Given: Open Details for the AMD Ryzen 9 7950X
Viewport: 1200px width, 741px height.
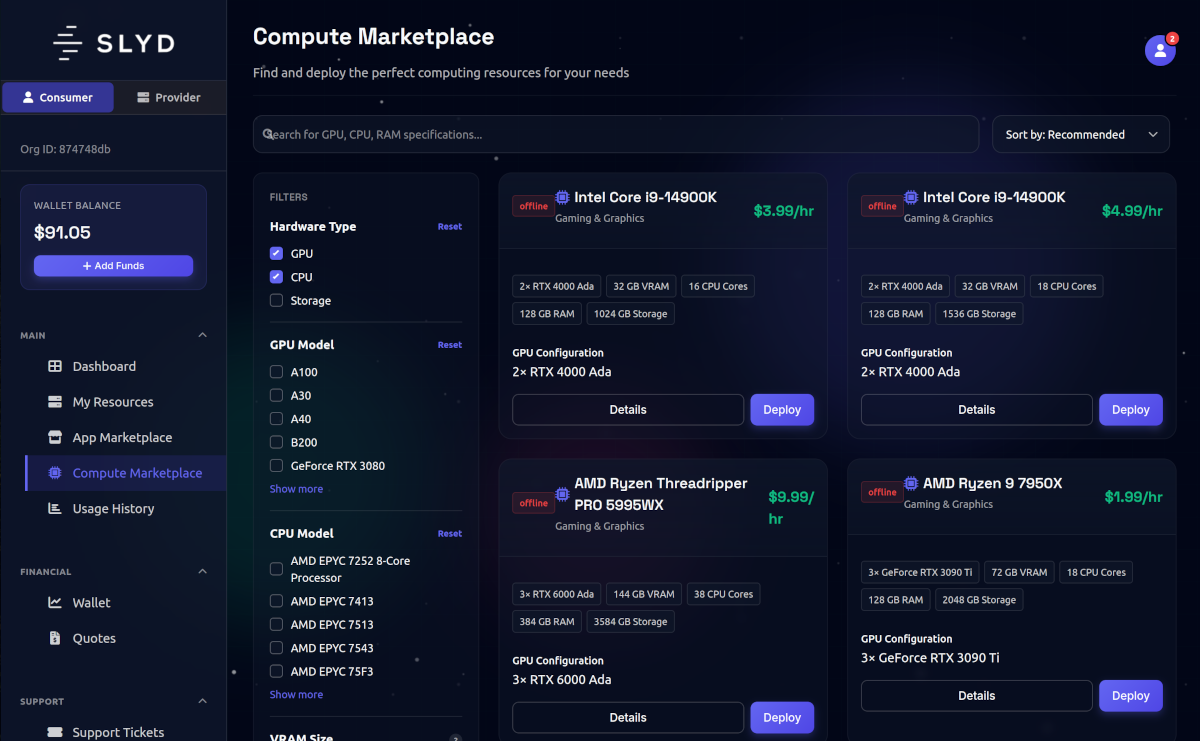Looking at the screenshot, I should tap(976, 696).
